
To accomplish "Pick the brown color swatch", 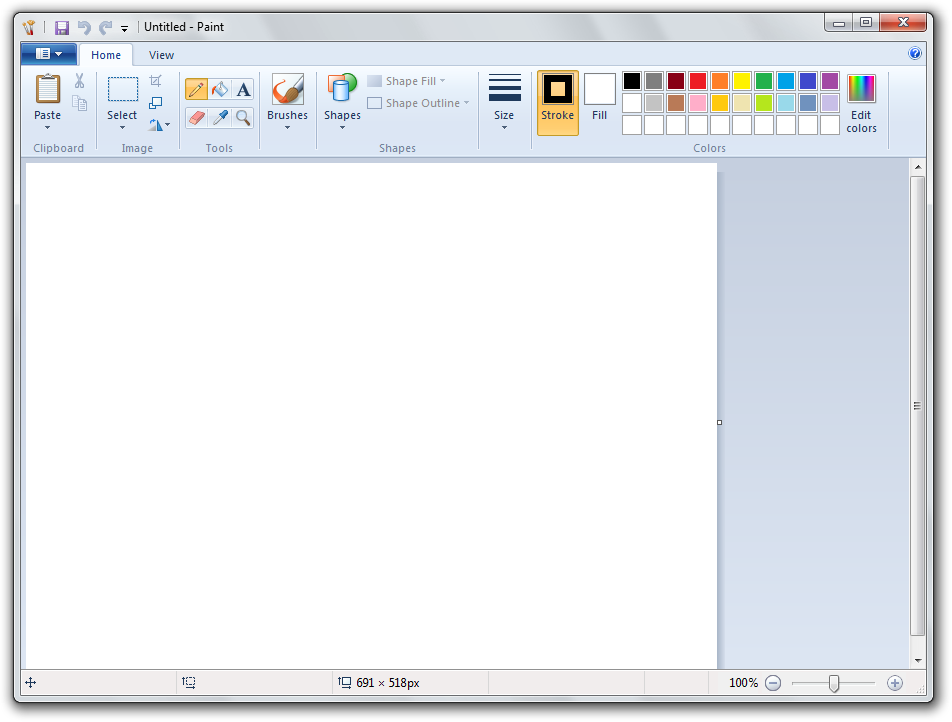I will 676,103.
